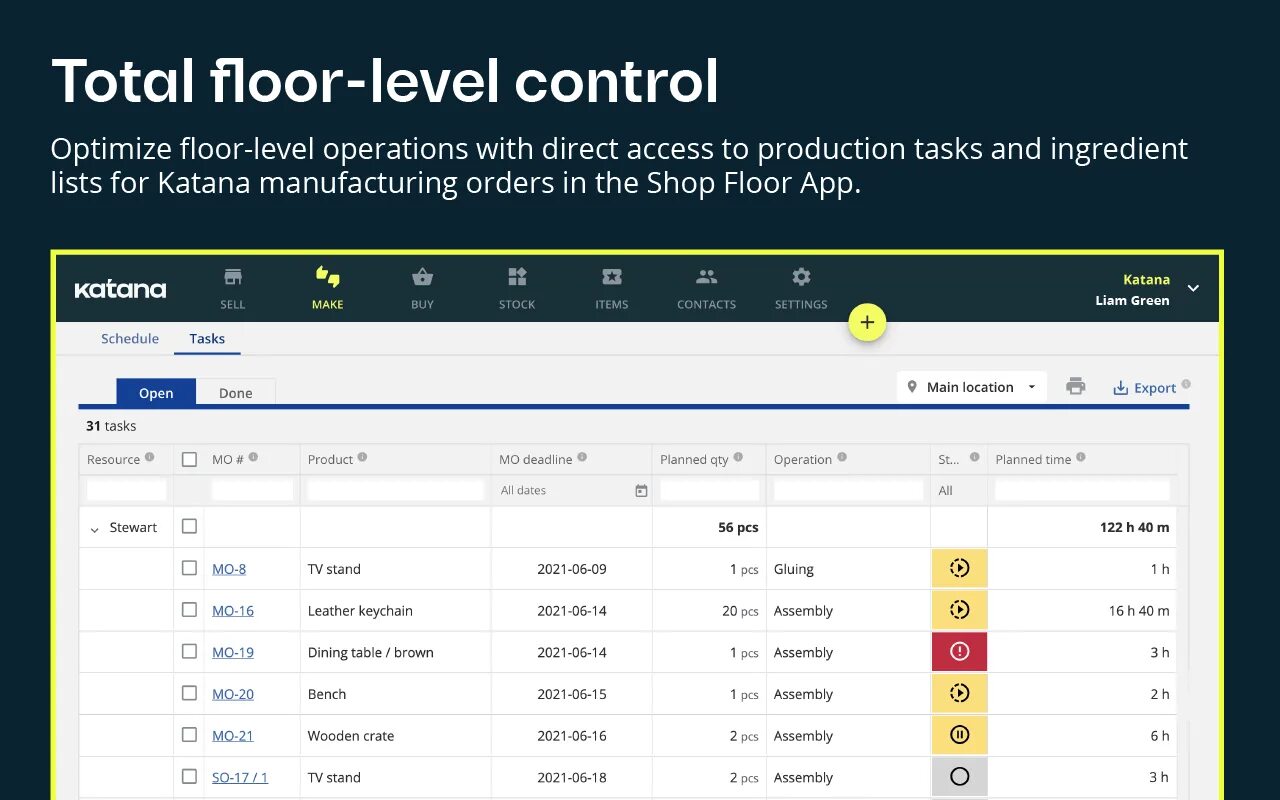Switch to the Schedule tab
This screenshot has height=800, width=1280.
pos(129,338)
